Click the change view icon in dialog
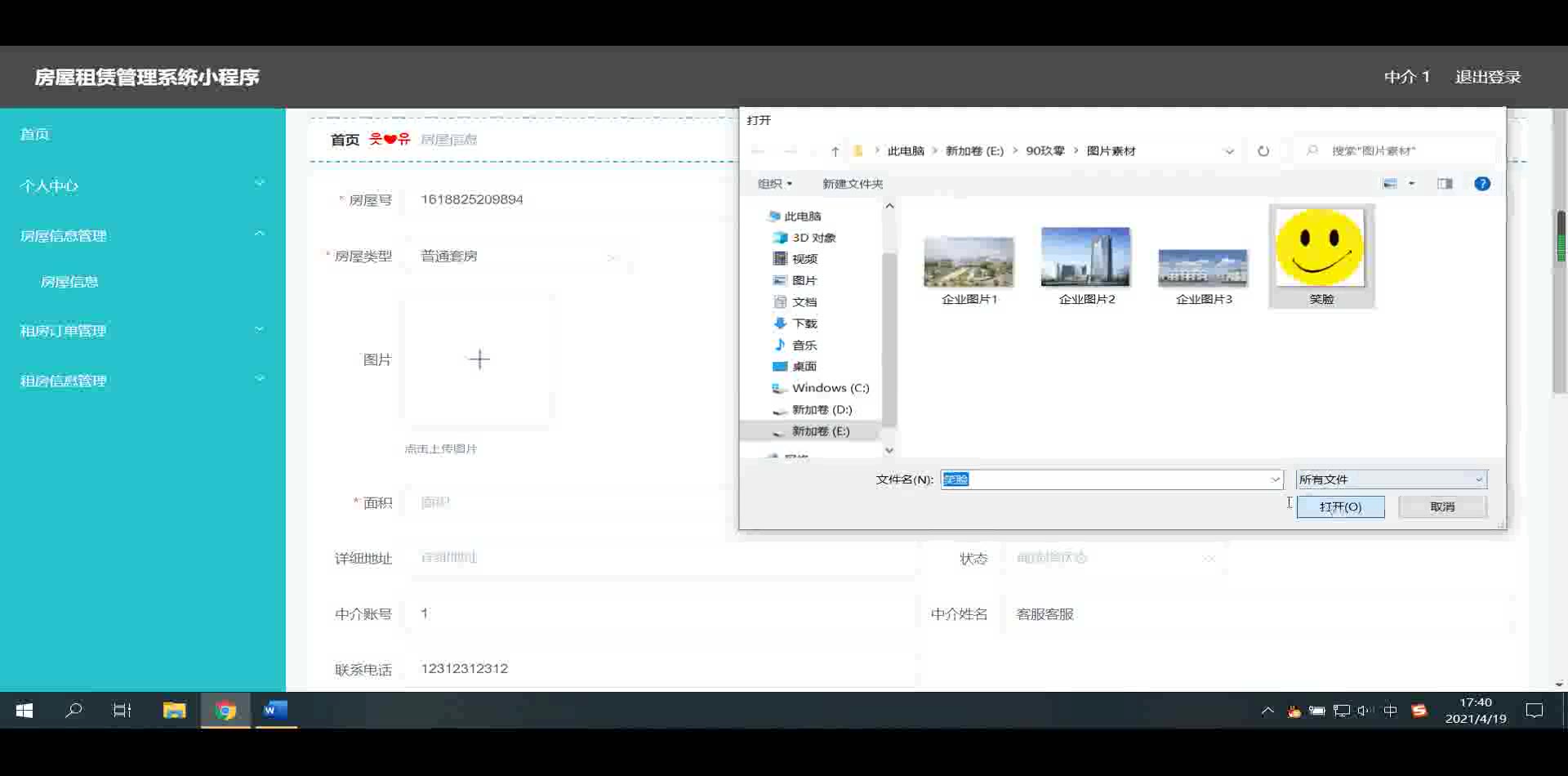This screenshot has height=776, width=1568. pos(1390,184)
